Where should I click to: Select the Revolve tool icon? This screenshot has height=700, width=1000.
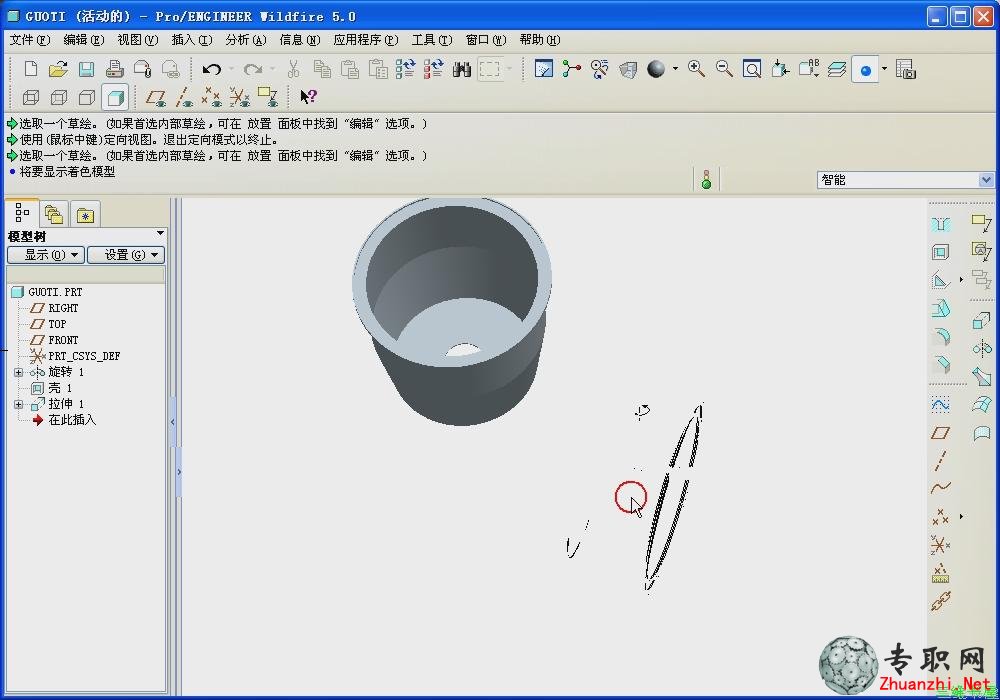[982, 348]
